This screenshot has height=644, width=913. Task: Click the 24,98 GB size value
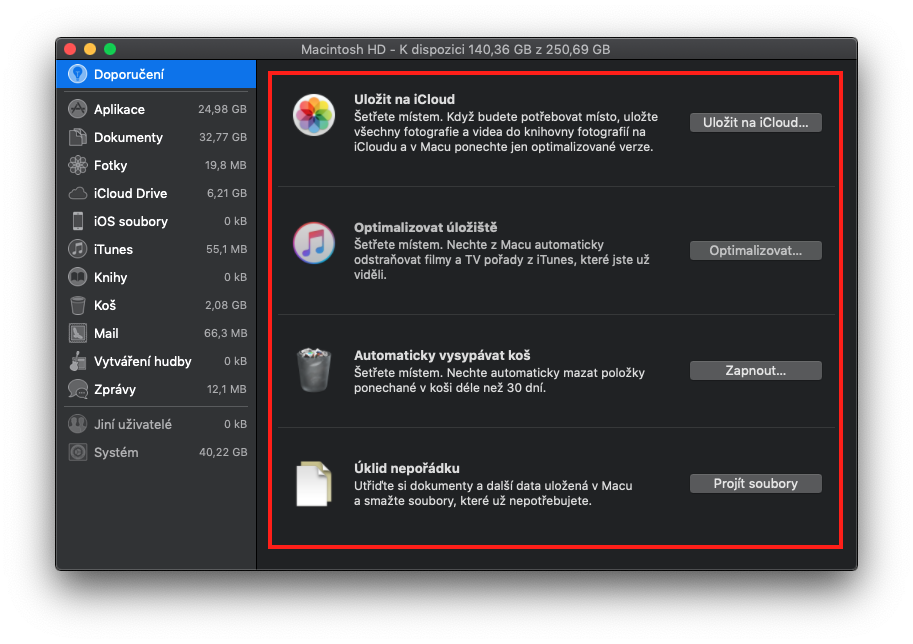point(222,109)
